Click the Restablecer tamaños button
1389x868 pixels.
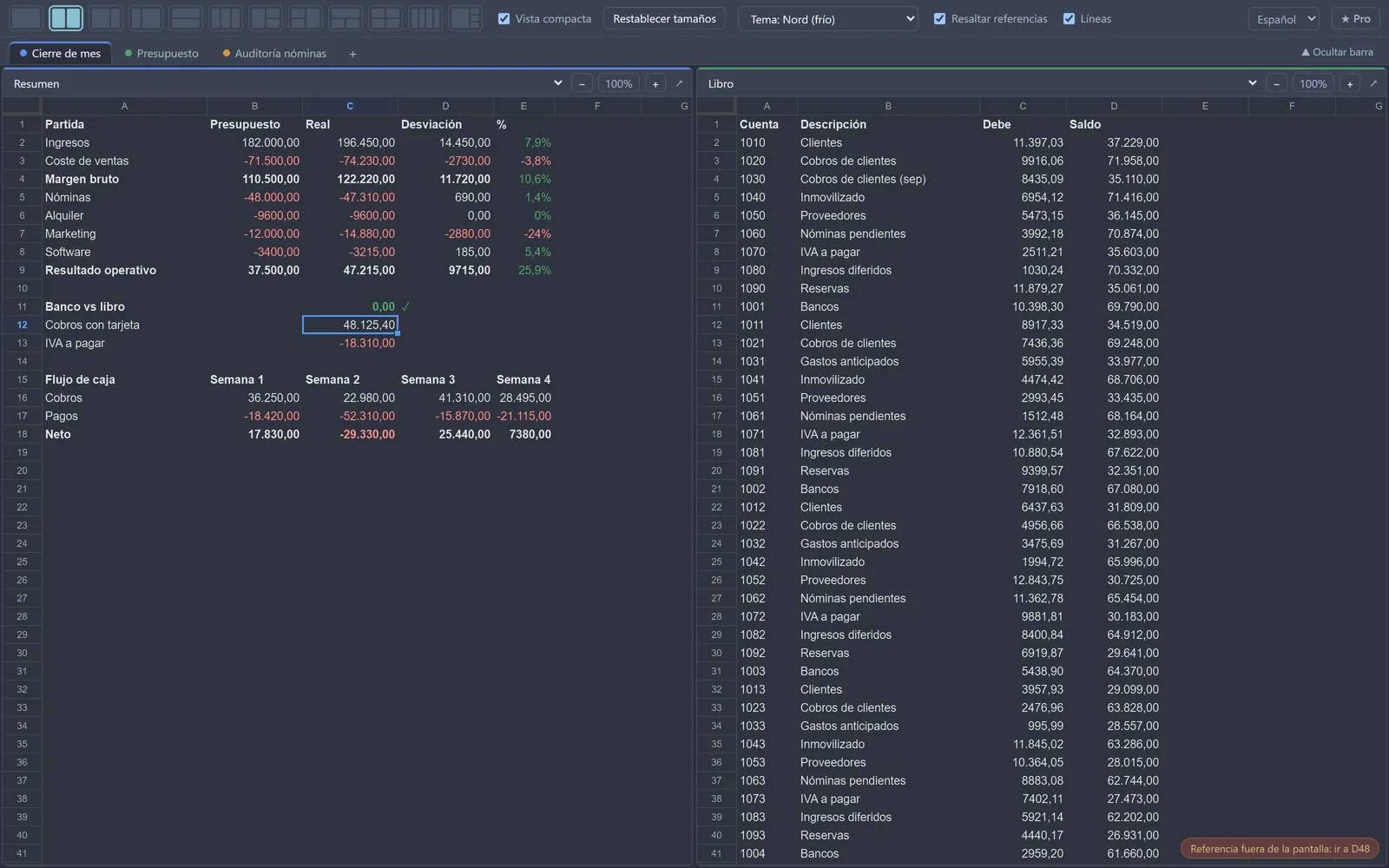point(665,18)
